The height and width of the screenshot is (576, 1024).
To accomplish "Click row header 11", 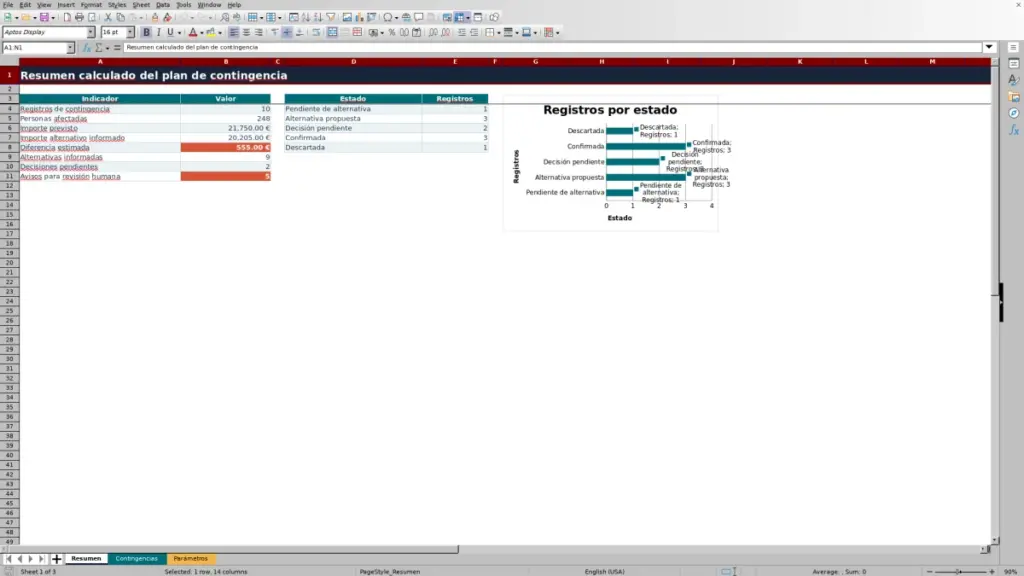I will coord(9,176).
